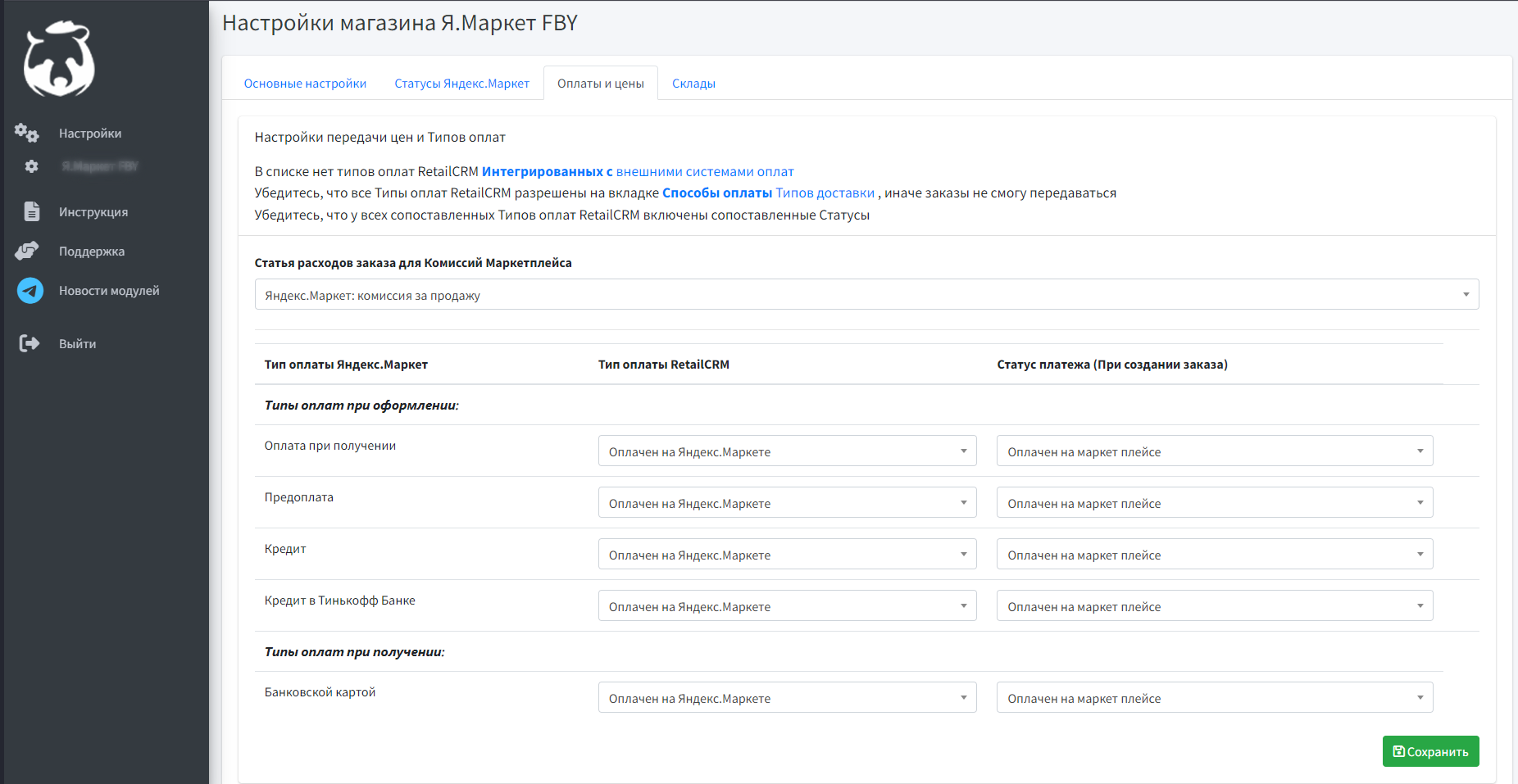Image resolution: width=1518 pixels, height=784 pixels.
Task: Click the Telegram icon for Новости модулей
Action: [30, 290]
